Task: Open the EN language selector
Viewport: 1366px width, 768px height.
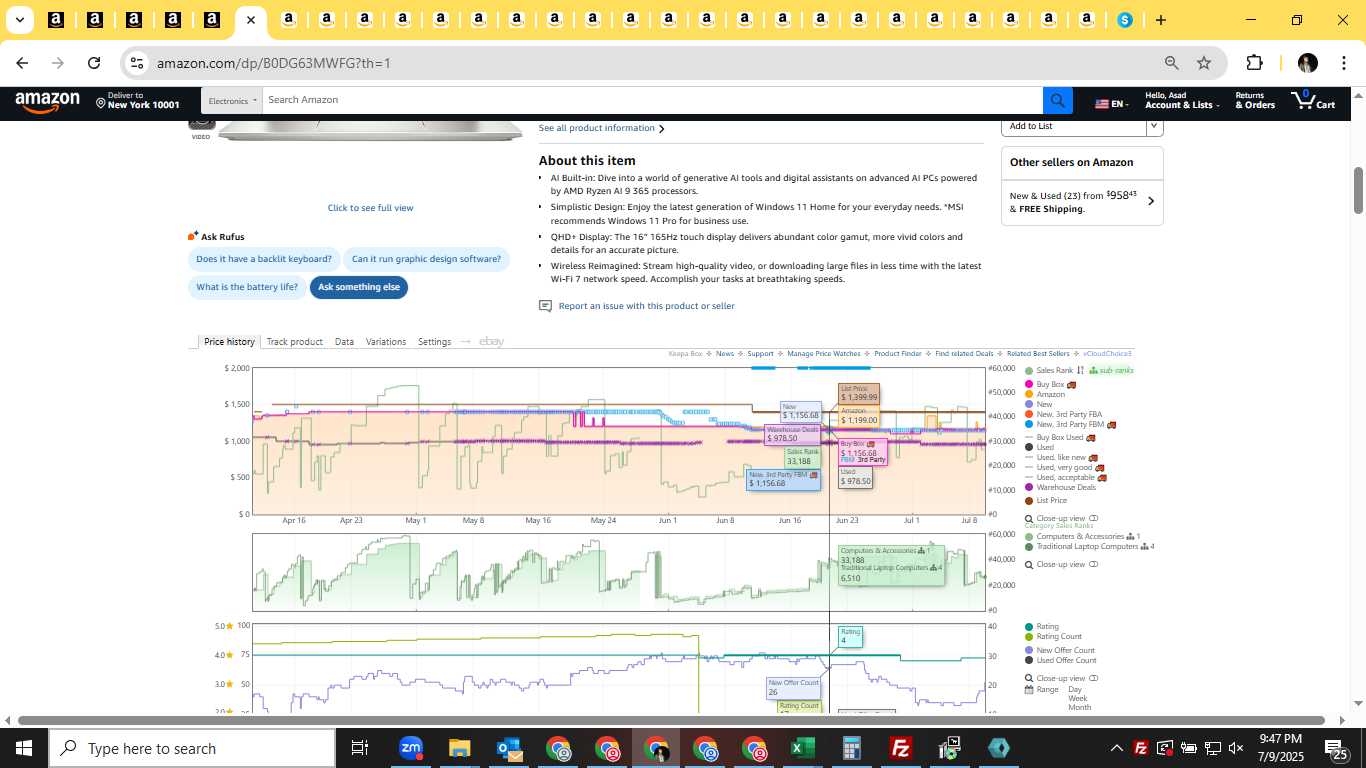Action: 1111,103
